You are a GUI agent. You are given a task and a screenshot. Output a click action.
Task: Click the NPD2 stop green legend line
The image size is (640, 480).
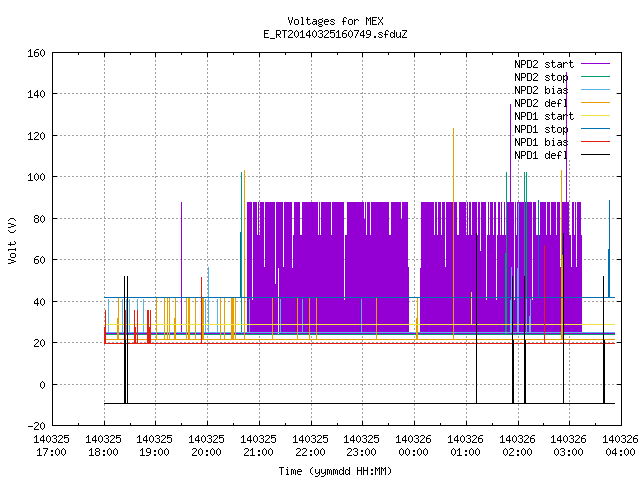click(x=595, y=76)
